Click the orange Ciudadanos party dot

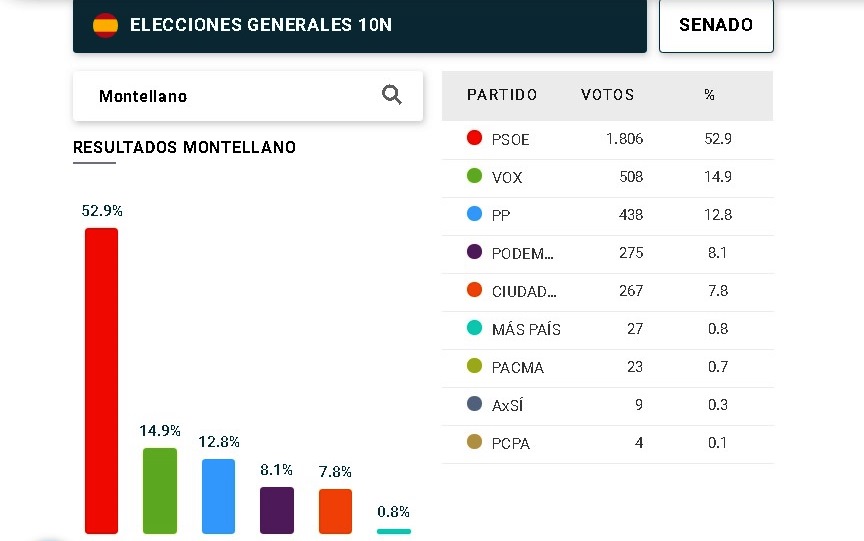click(475, 290)
